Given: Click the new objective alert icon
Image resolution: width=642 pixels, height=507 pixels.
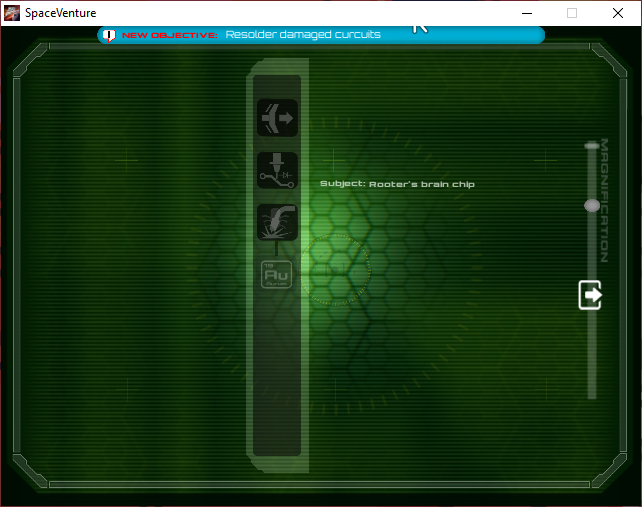Looking at the screenshot, I should [x=109, y=35].
